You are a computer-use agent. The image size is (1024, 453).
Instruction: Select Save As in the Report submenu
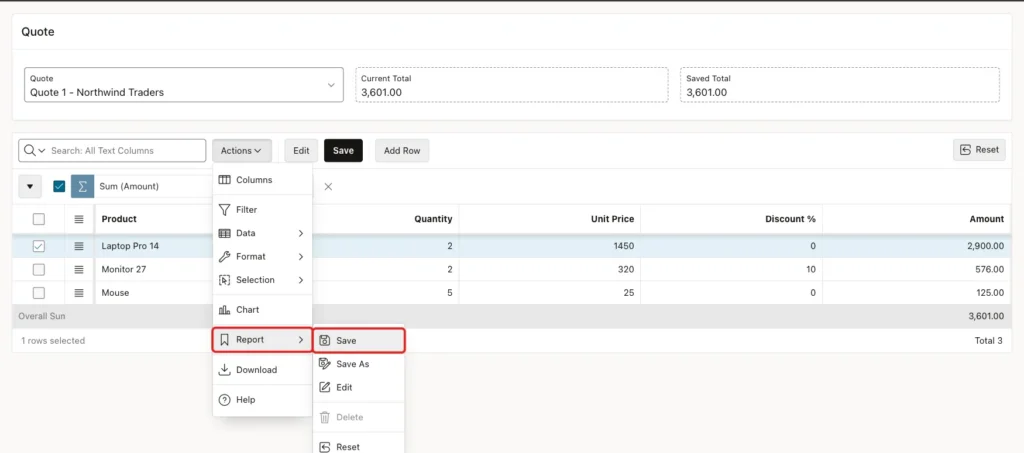click(359, 364)
